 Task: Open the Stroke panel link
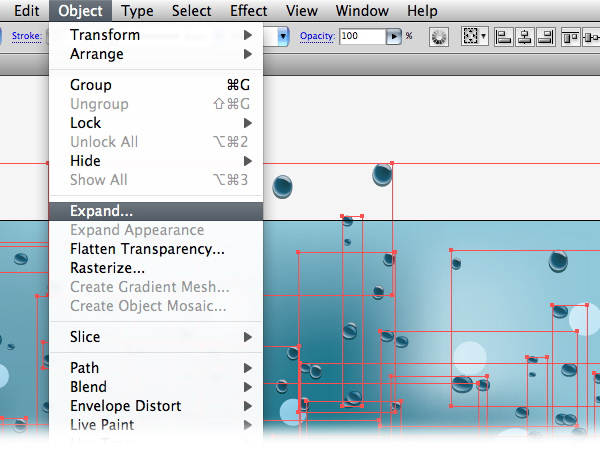coord(27,36)
